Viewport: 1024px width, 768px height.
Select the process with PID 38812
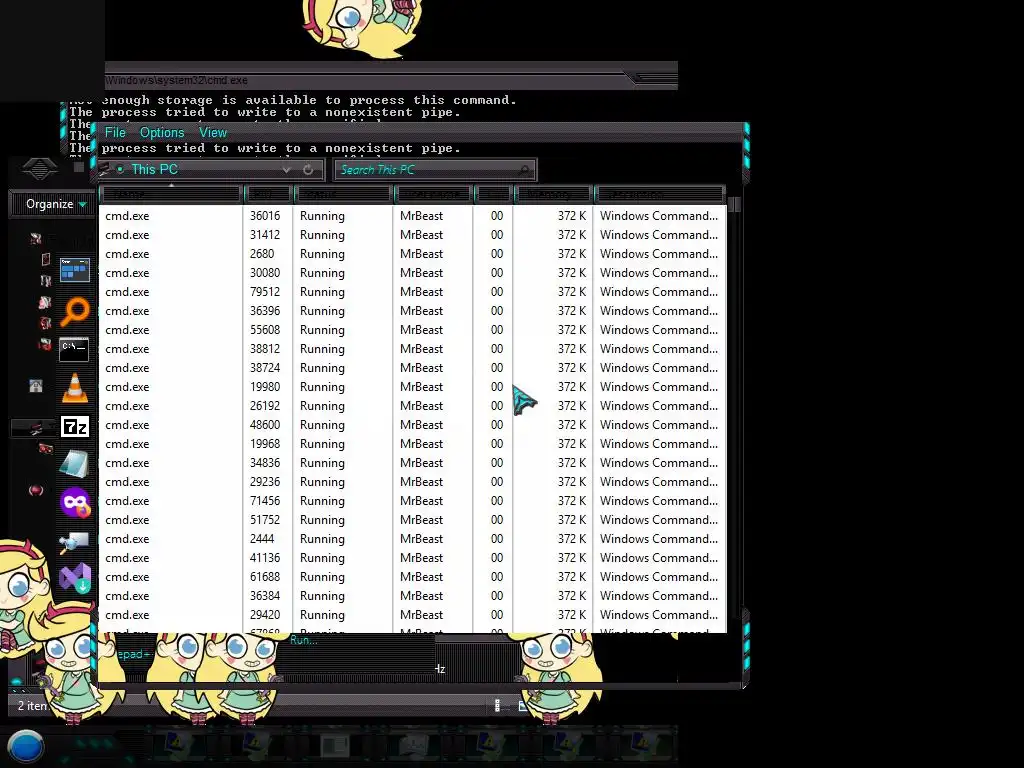point(413,349)
